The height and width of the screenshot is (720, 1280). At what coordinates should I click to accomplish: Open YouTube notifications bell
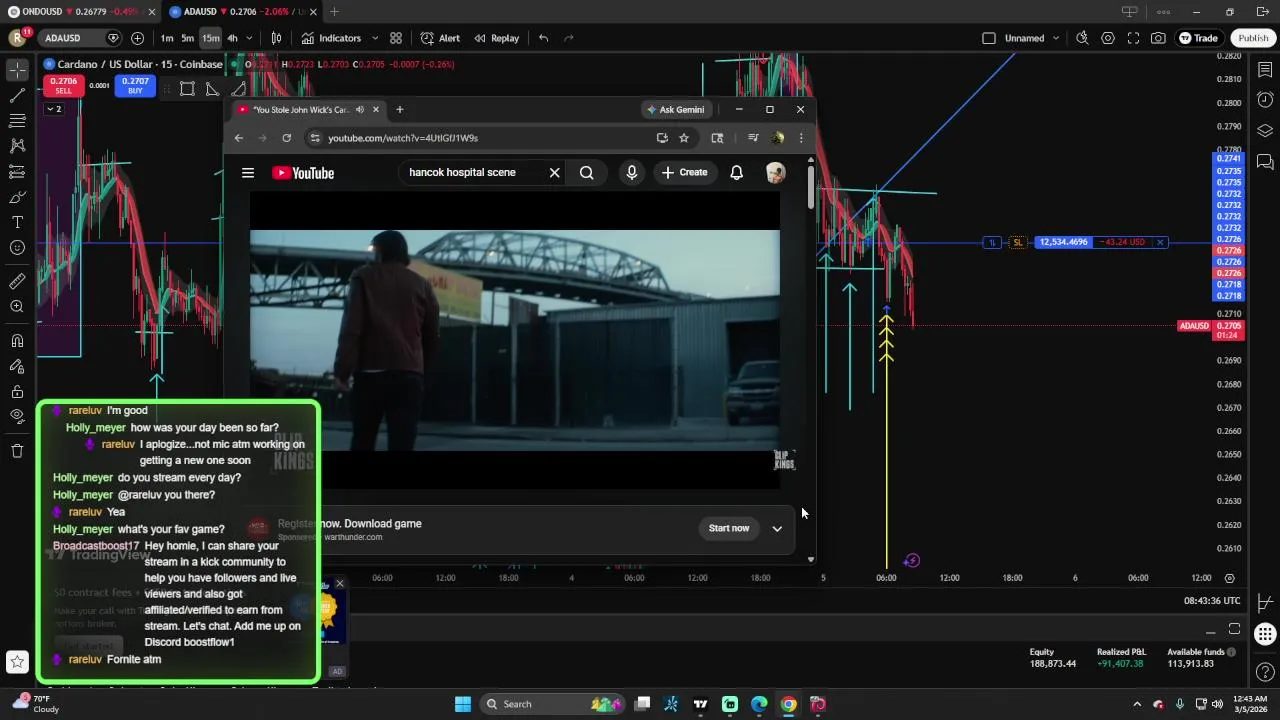pos(736,173)
